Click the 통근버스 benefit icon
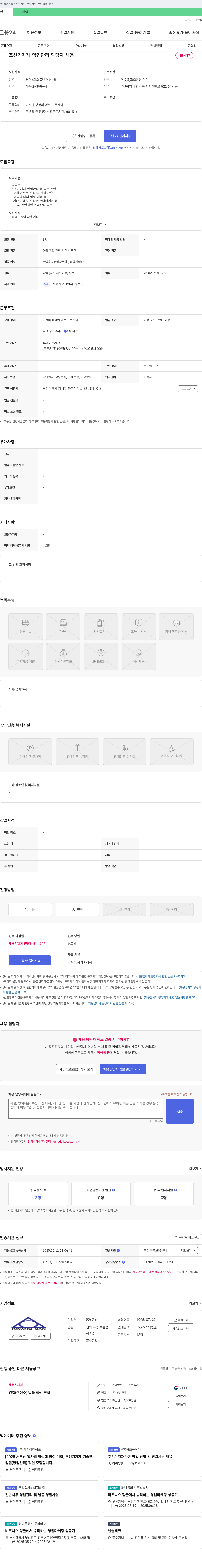 [25, 623]
